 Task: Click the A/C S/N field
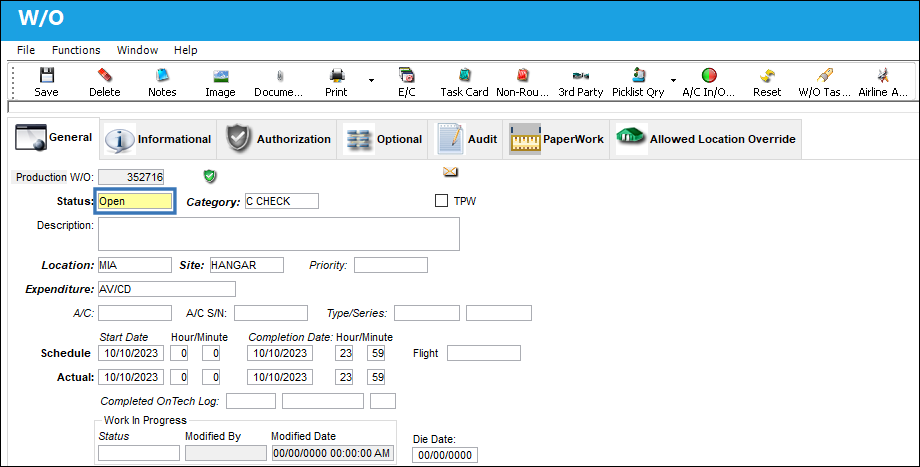point(271,313)
